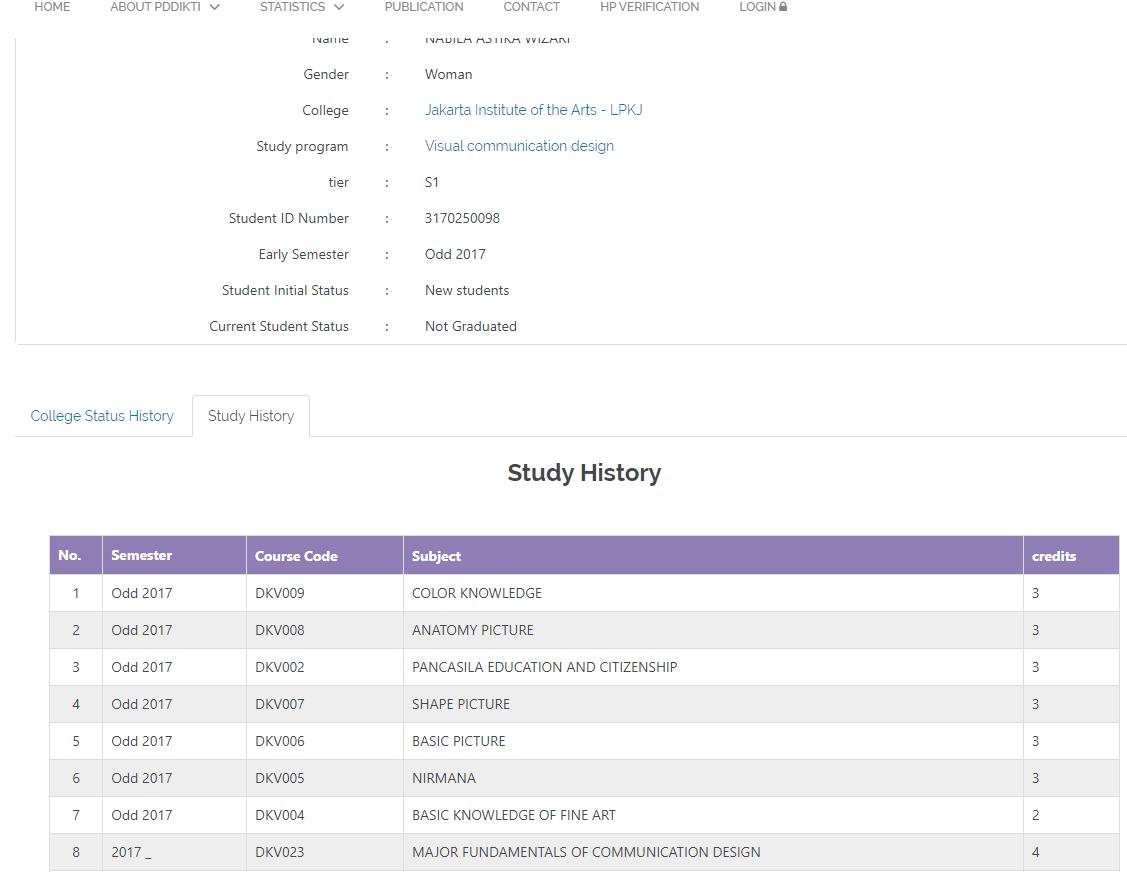Go to the CONTACT page
The height and width of the screenshot is (872, 1127).
point(531,7)
